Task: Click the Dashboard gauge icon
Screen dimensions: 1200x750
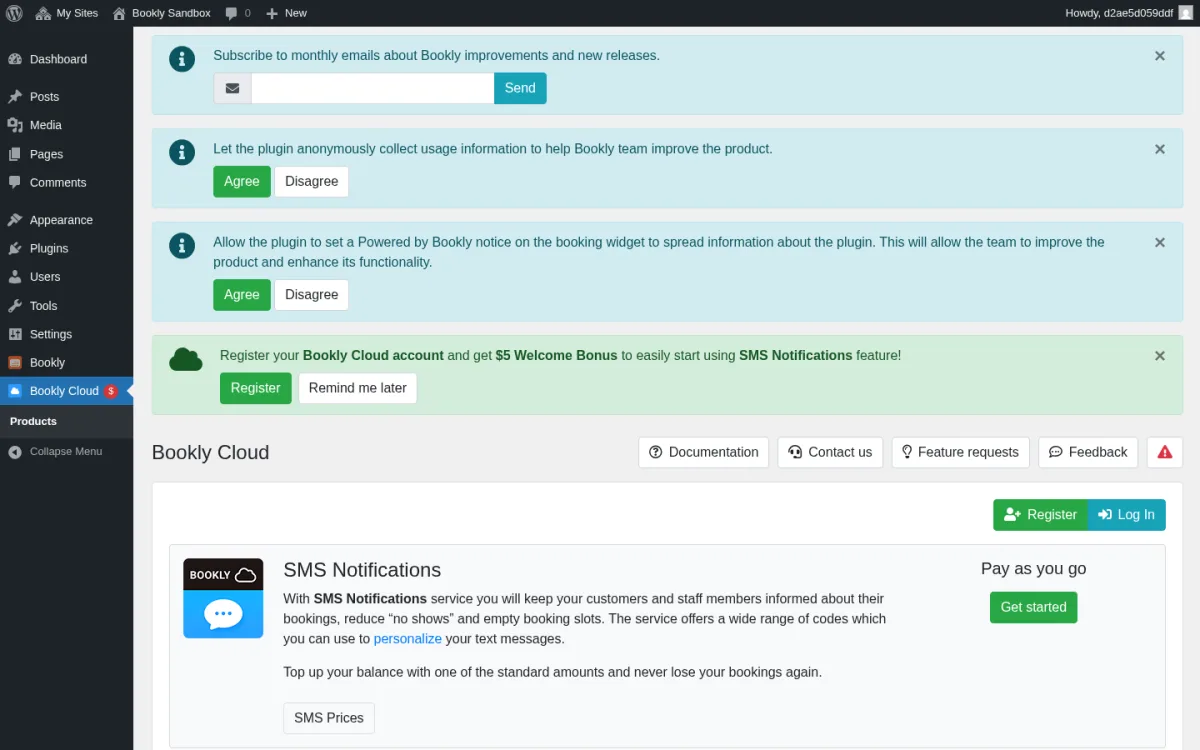Action: point(15,59)
